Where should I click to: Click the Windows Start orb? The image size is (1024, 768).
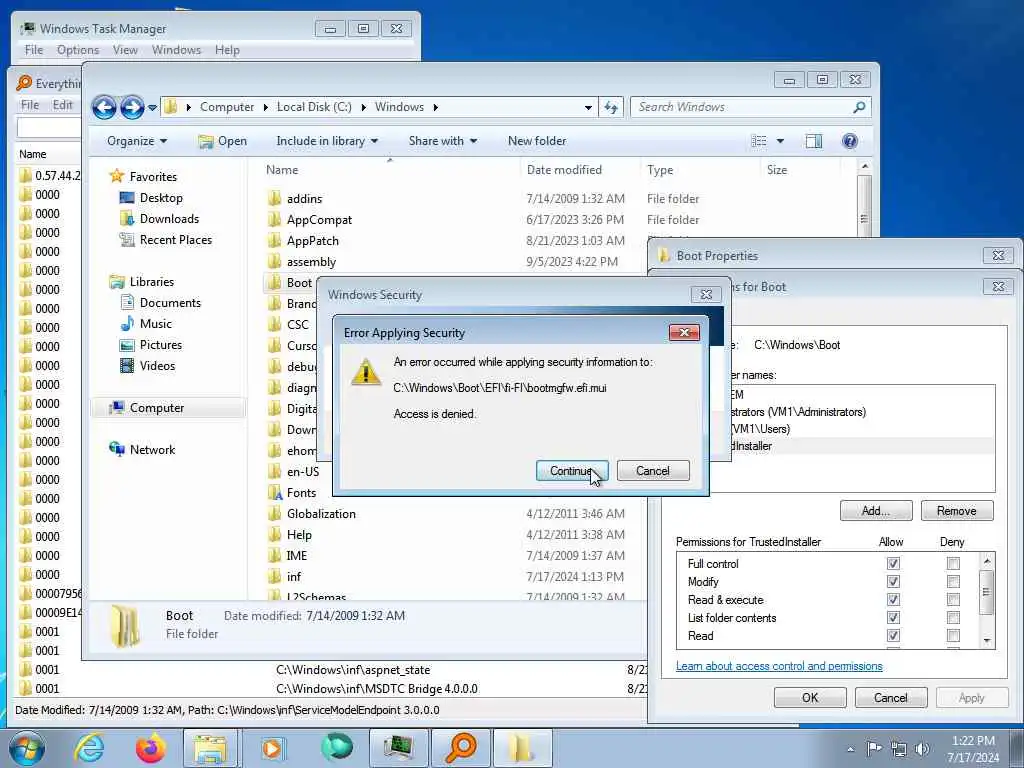(x=27, y=748)
